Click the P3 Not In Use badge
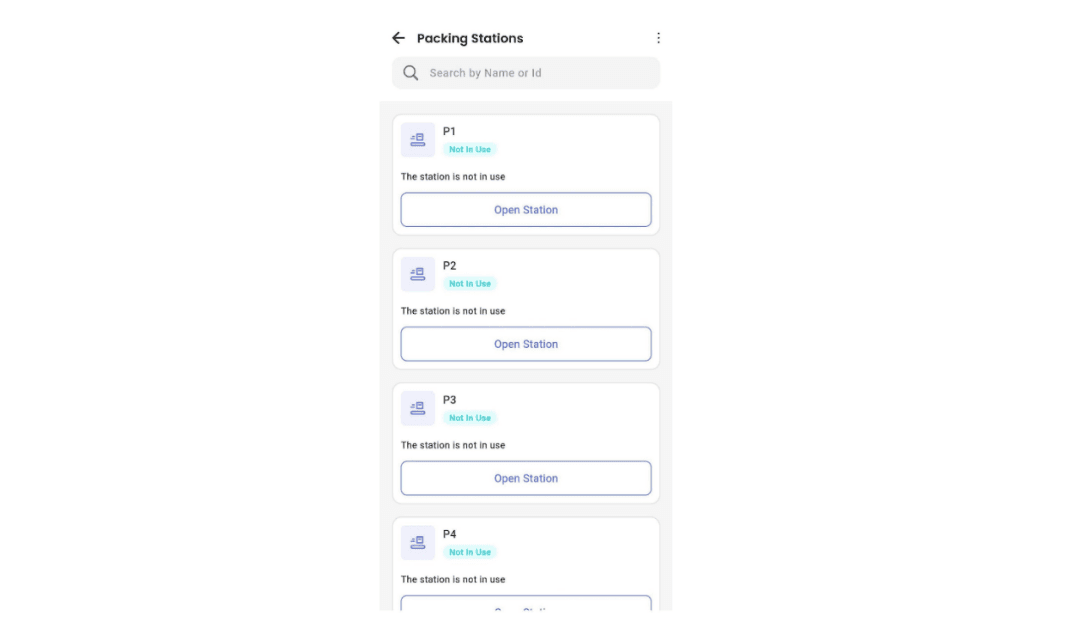This screenshot has width=1085, height=622. (470, 418)
